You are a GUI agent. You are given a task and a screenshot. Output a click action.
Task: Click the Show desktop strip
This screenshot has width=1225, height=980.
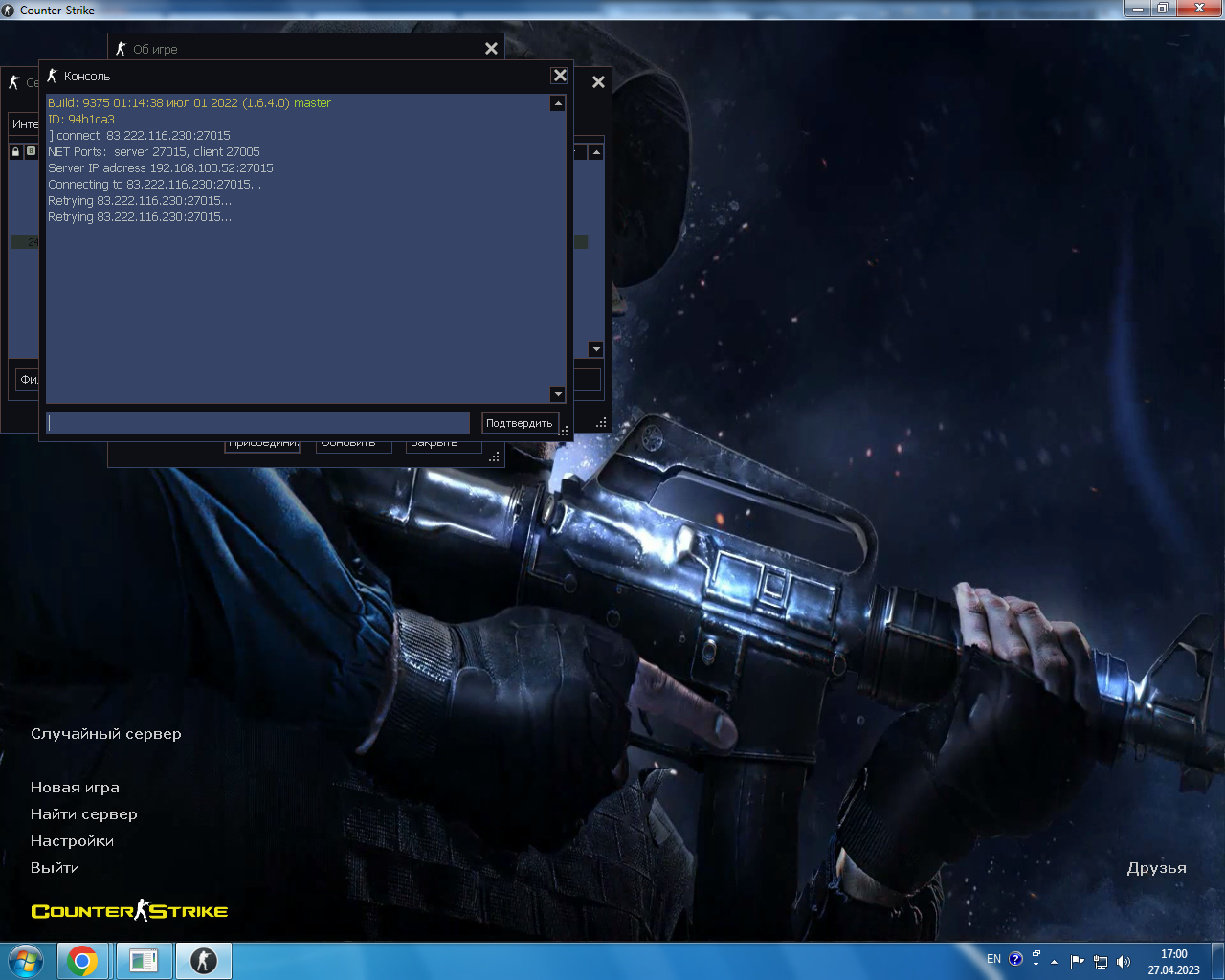click(1217, 961)
